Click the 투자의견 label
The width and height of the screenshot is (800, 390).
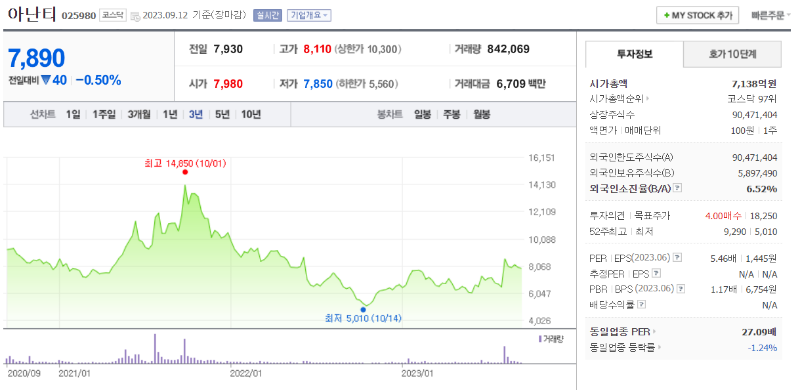(607, 216)
